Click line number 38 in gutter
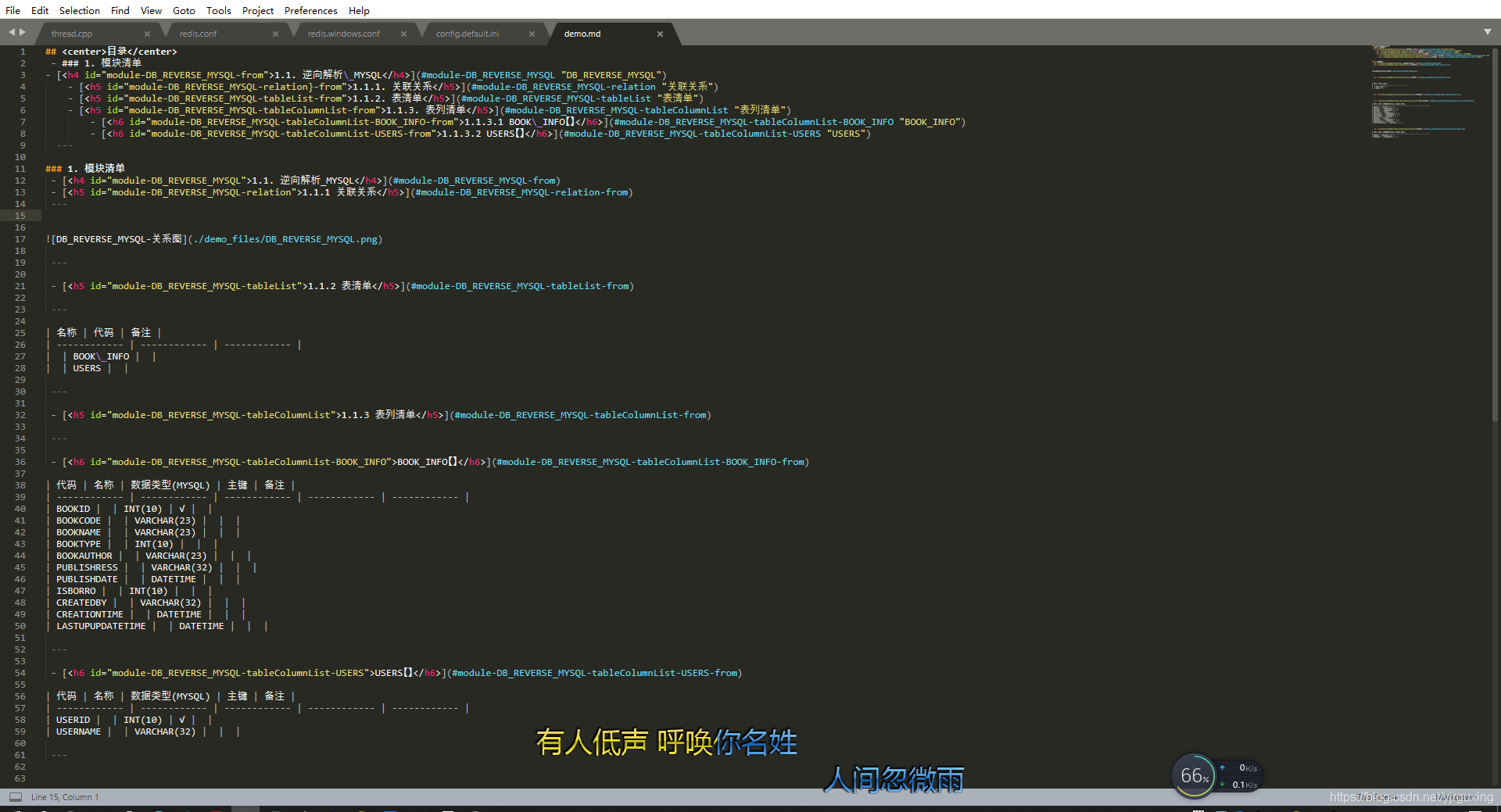This screenshot has width=1501, height=812. (20, 485)
